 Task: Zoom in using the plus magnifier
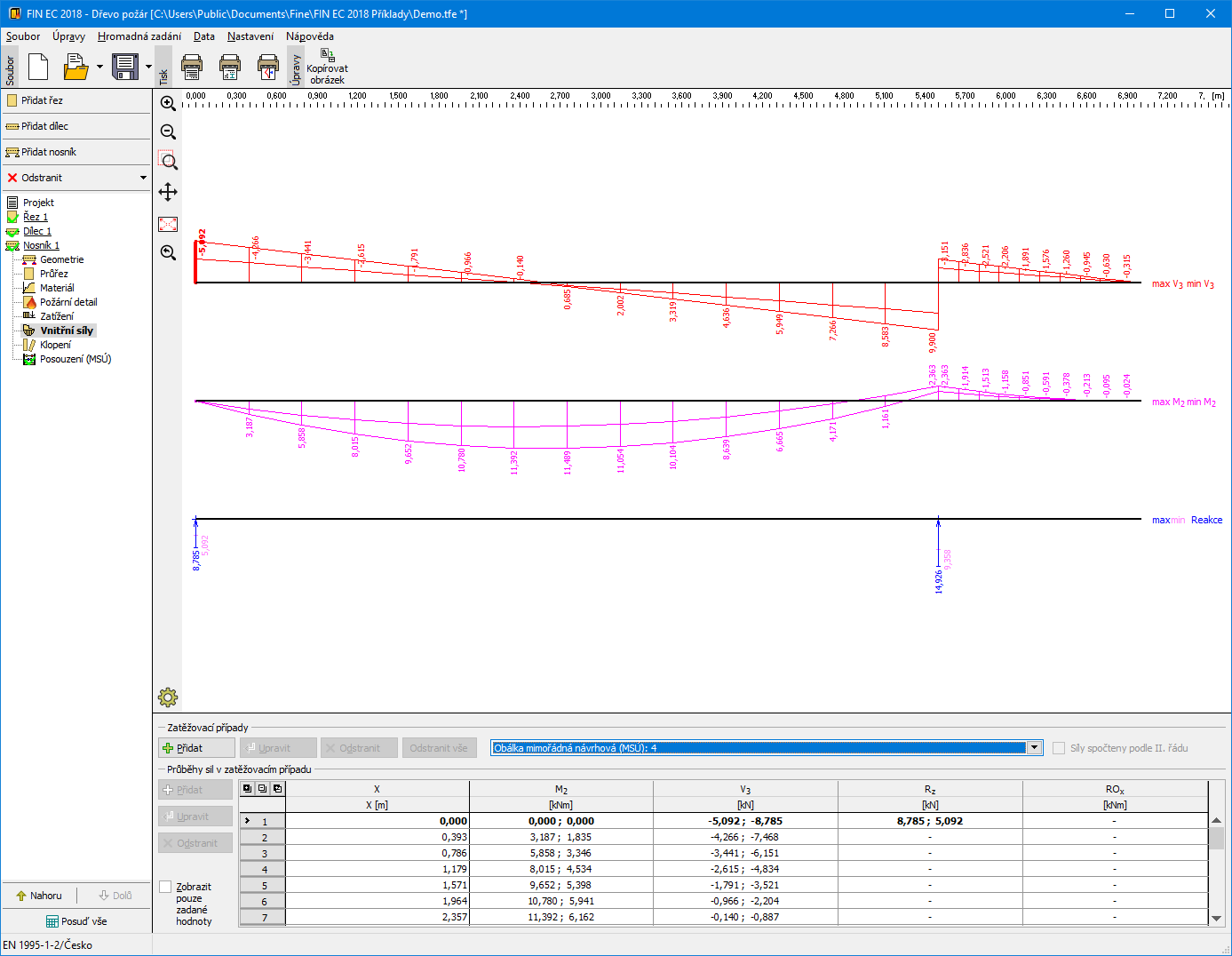[x=168, y=103]
